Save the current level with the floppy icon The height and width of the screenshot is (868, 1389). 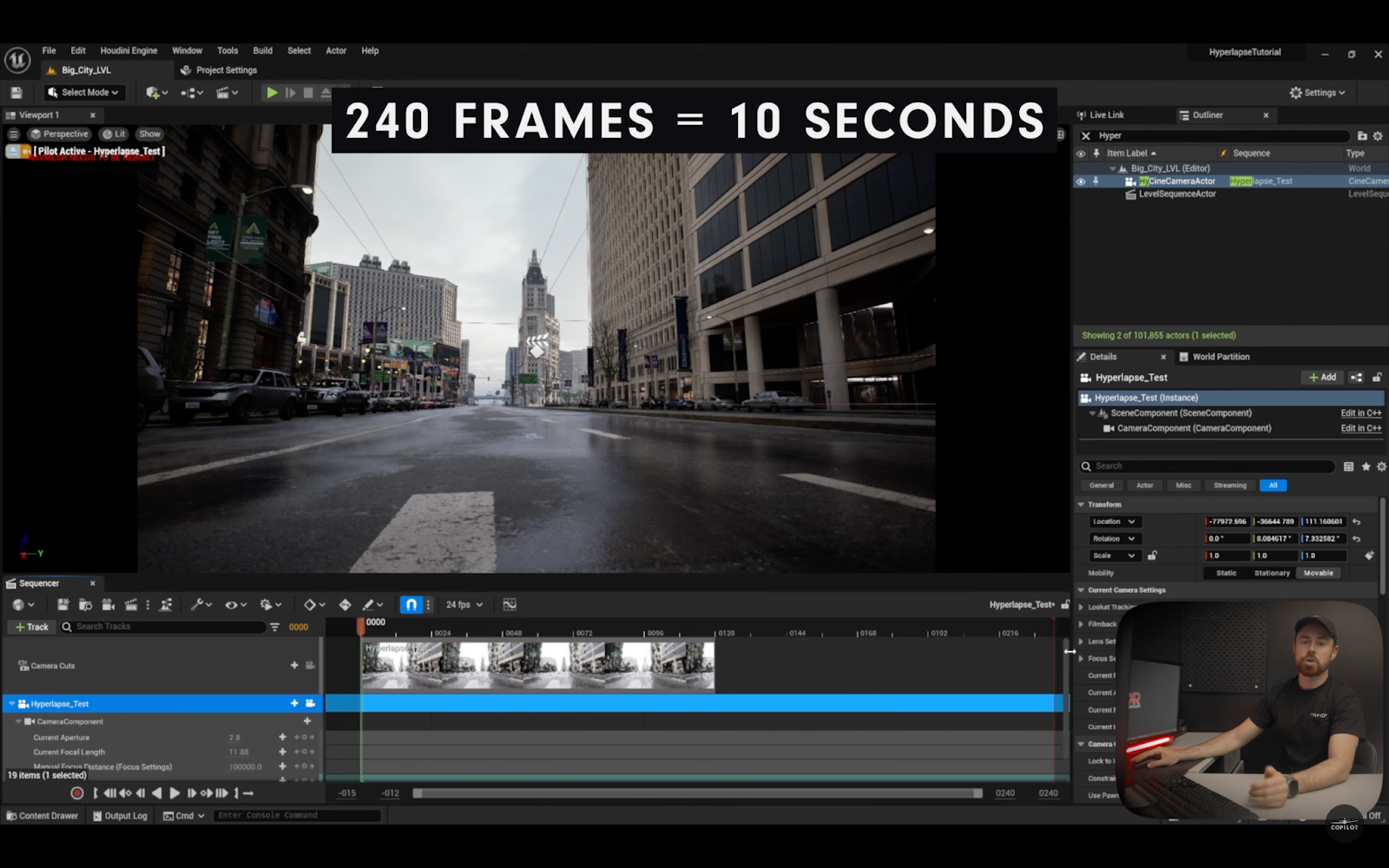point(16,92)
